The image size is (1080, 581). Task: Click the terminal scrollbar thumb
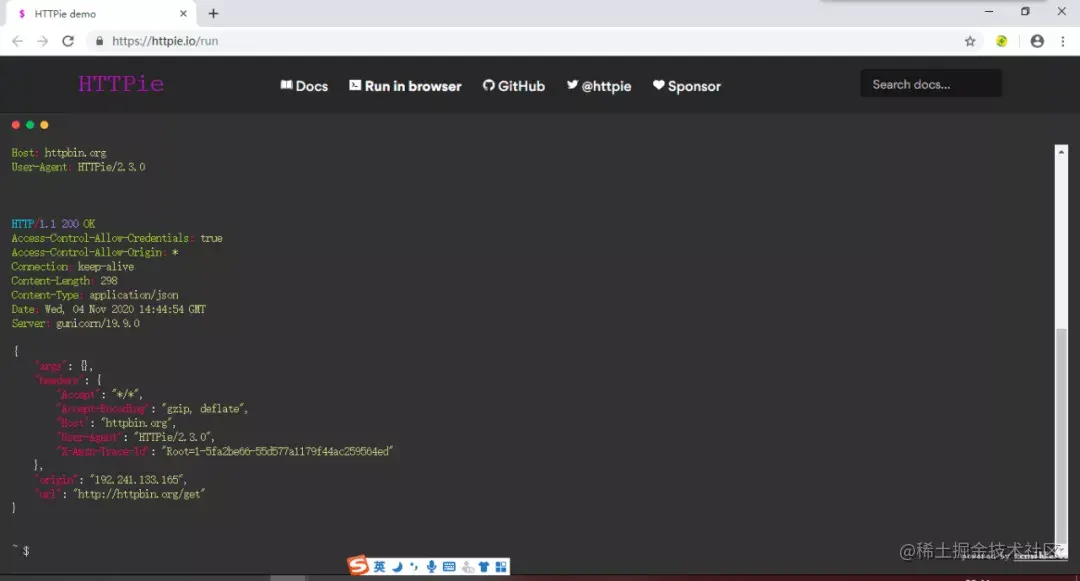coord(1061,437)
